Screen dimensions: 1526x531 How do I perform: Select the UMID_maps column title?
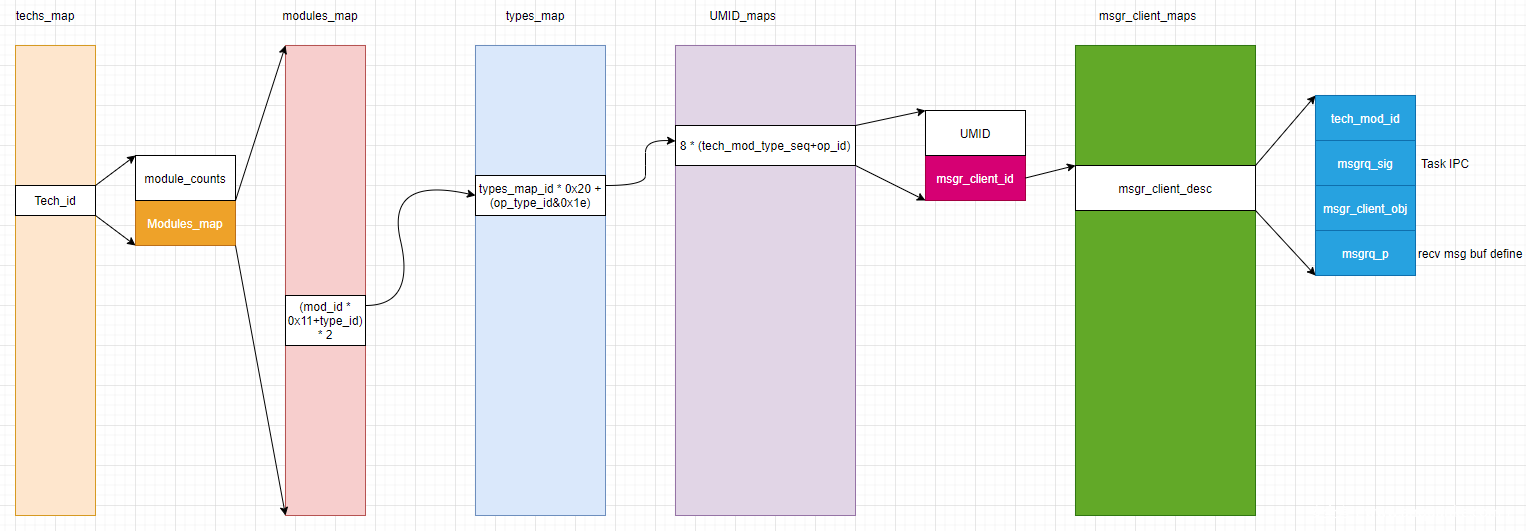(735, 16)
